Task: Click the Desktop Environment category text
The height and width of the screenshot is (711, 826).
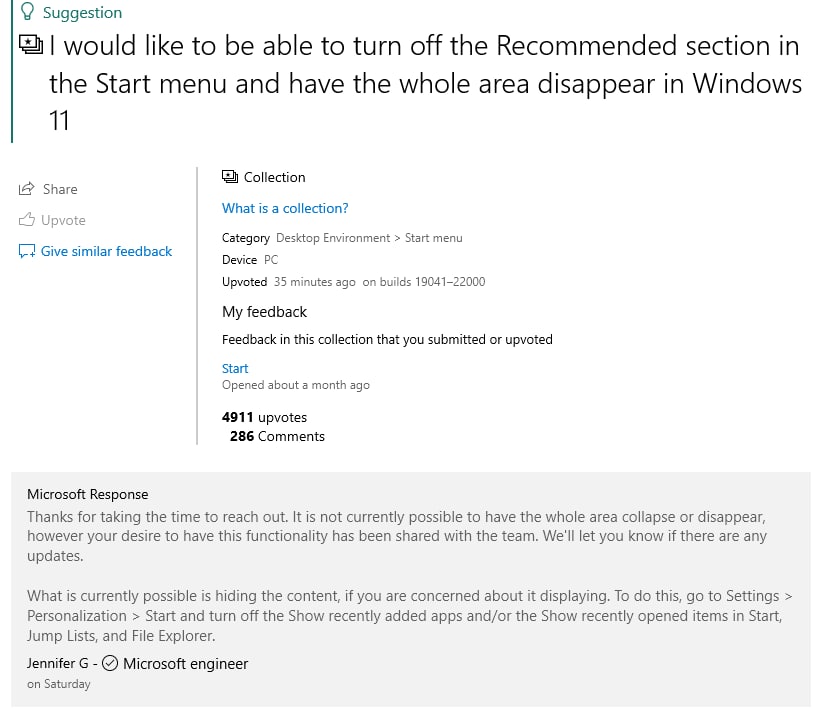Action: coord(333,238)
